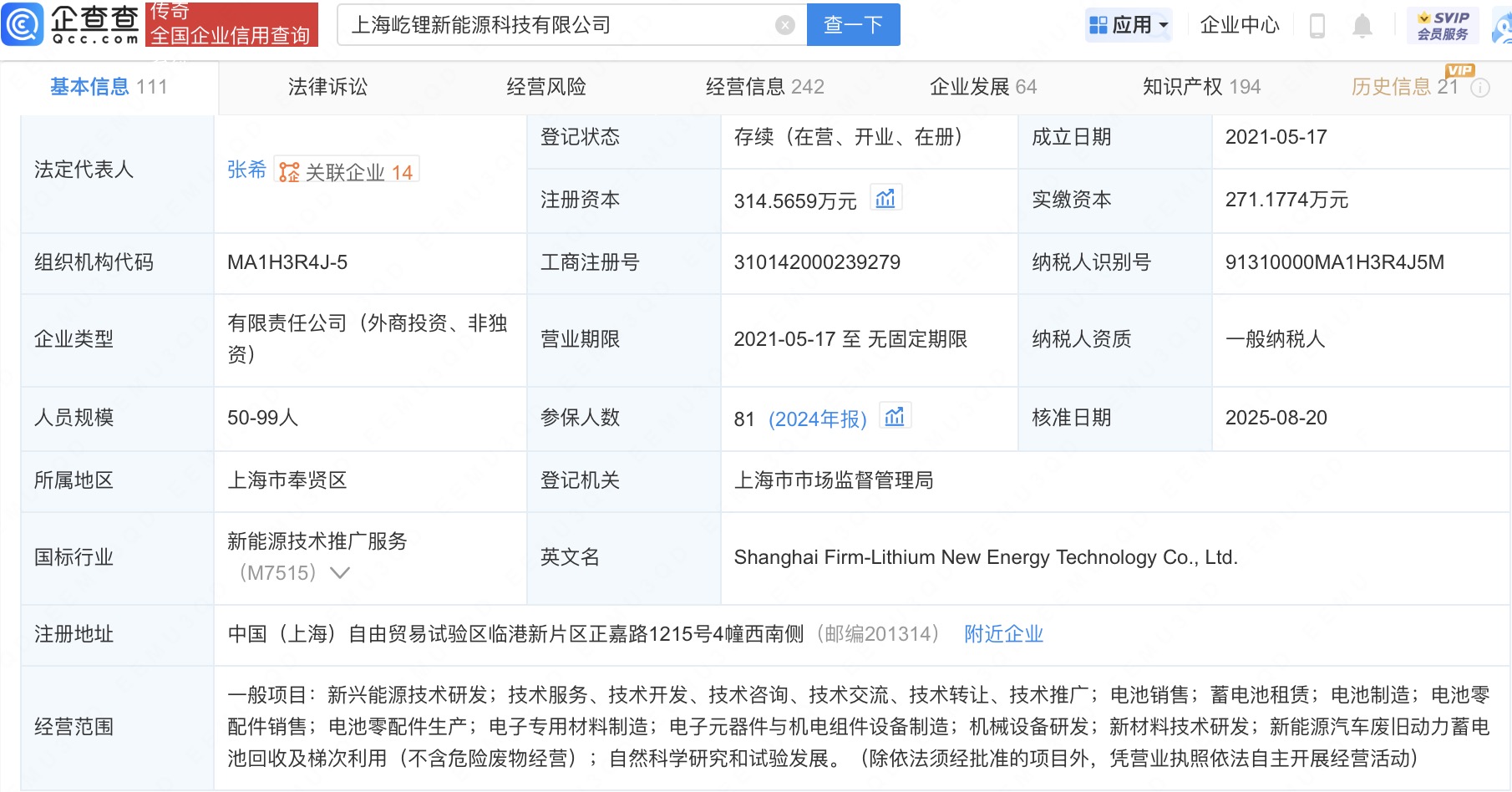This screenshot has width=1512, height=792.
Task: Open the 2024年报 annual report link
Action: pyautogui.click(x=818, y=419)
